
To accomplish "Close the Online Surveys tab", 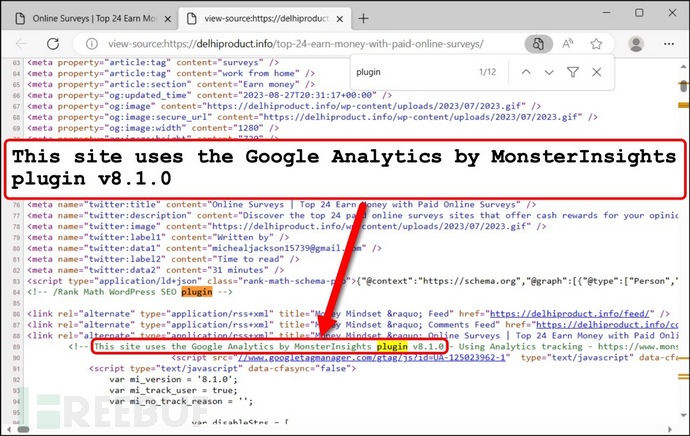I will (x=168, y=19).
